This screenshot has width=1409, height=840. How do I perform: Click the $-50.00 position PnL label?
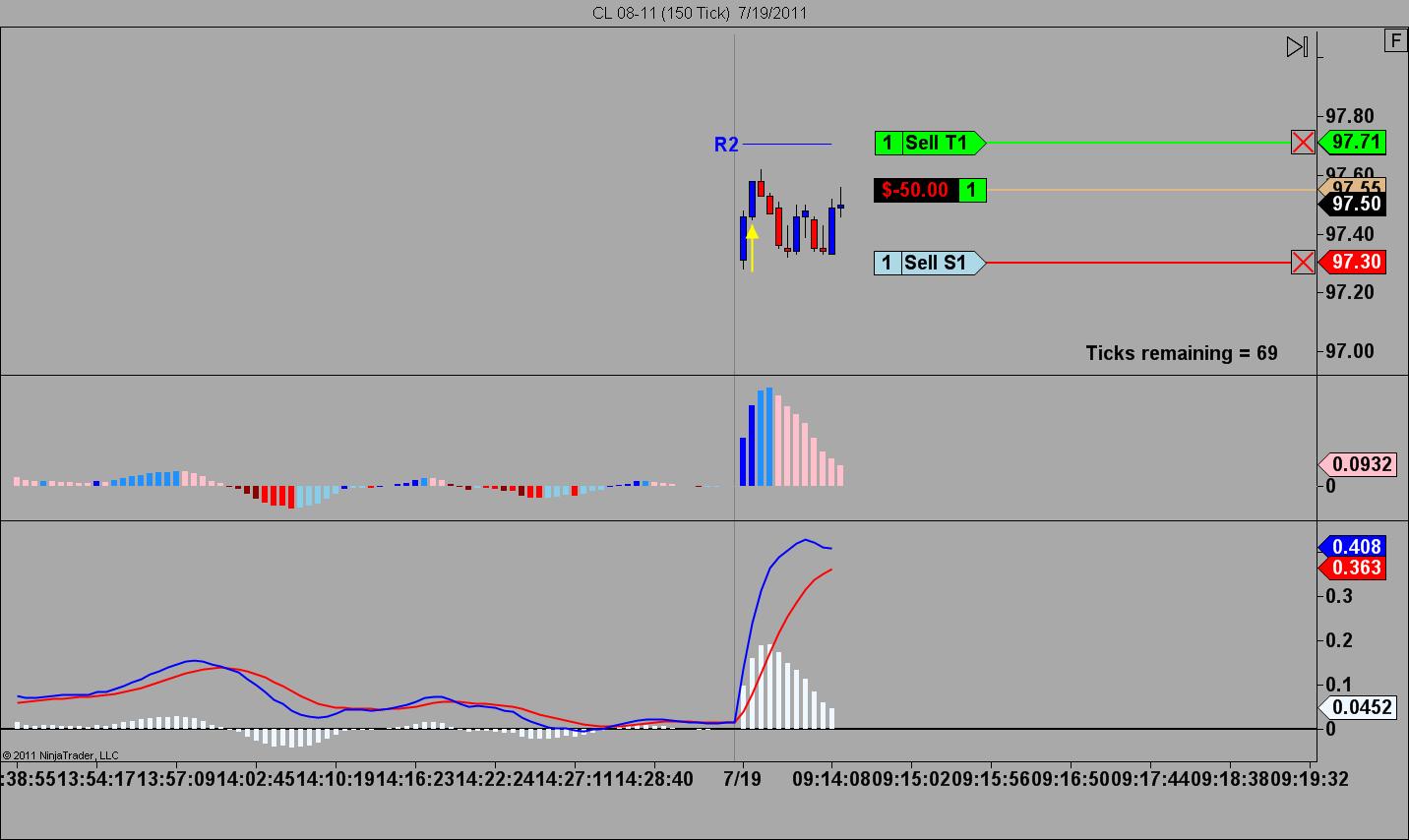point(915,190)
